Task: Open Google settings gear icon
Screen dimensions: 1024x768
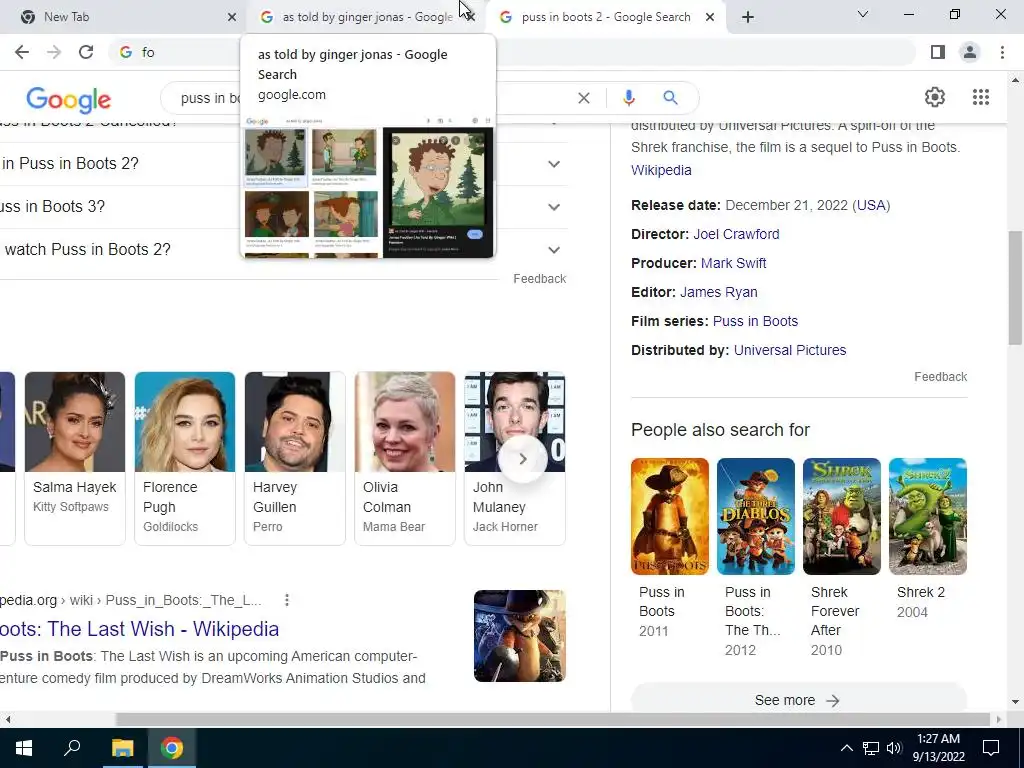Action: tap(935, 97)
